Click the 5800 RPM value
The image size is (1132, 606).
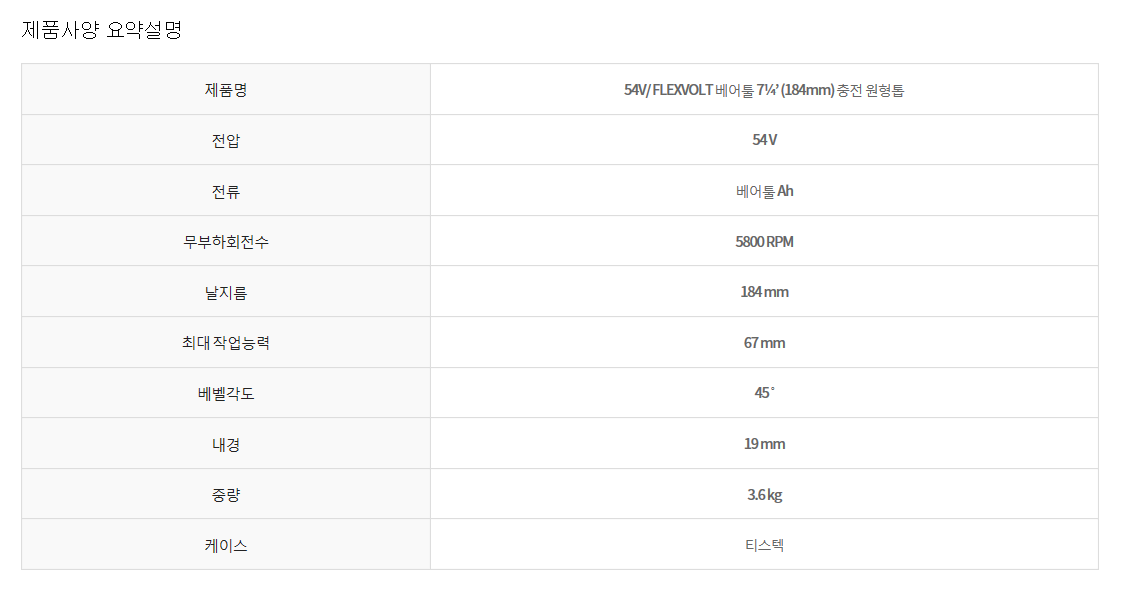pos(764,242)
